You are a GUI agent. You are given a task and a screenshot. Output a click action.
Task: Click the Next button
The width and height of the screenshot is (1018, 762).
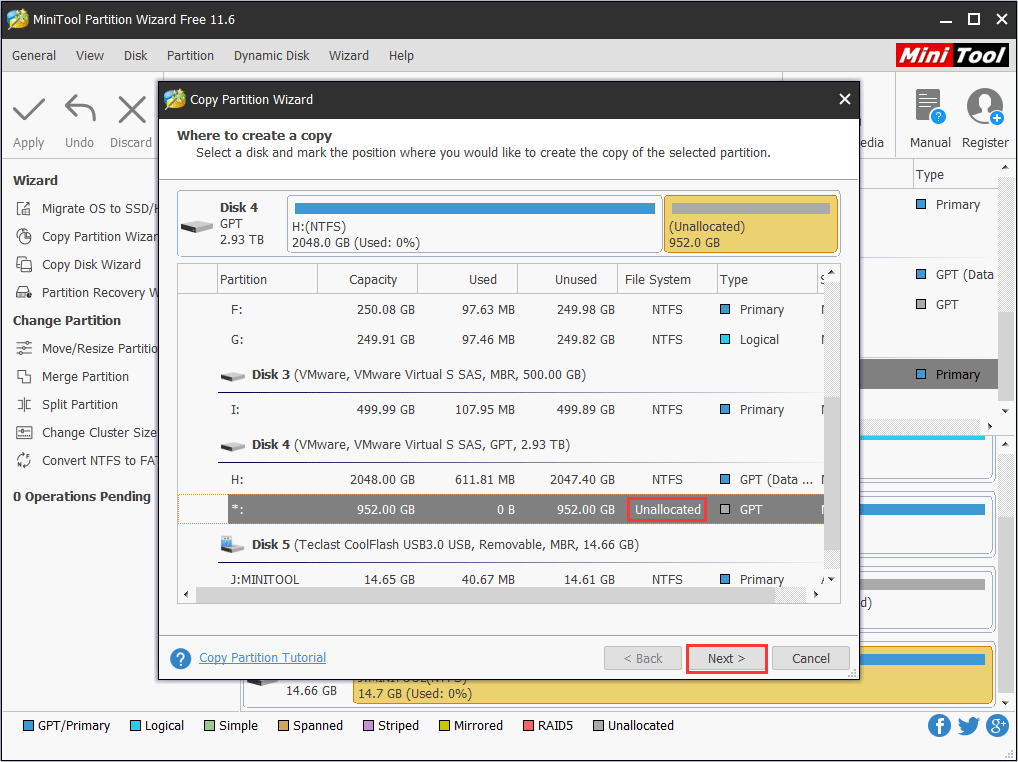click(x=726, y=658)
